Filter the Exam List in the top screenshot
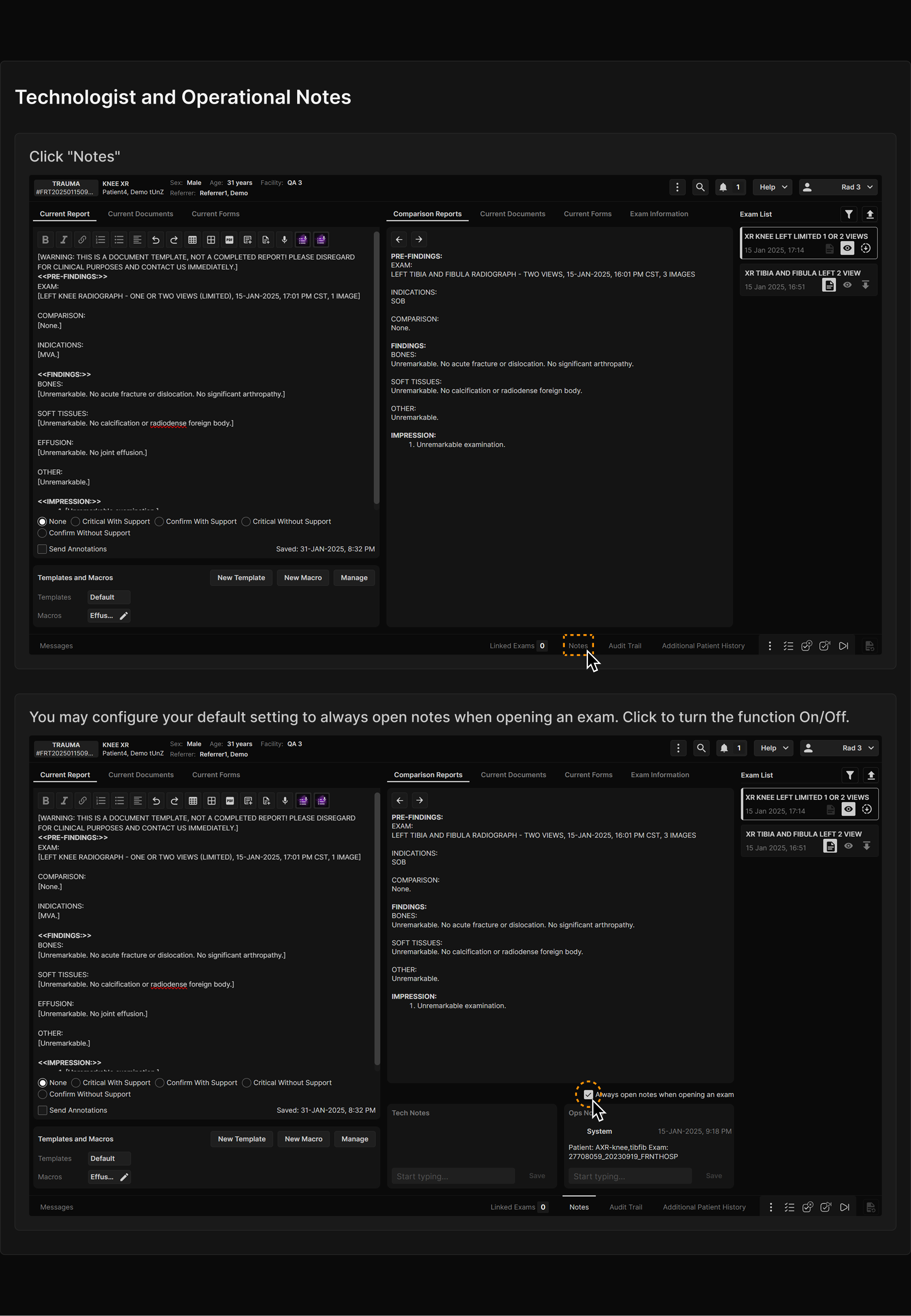 849,214
